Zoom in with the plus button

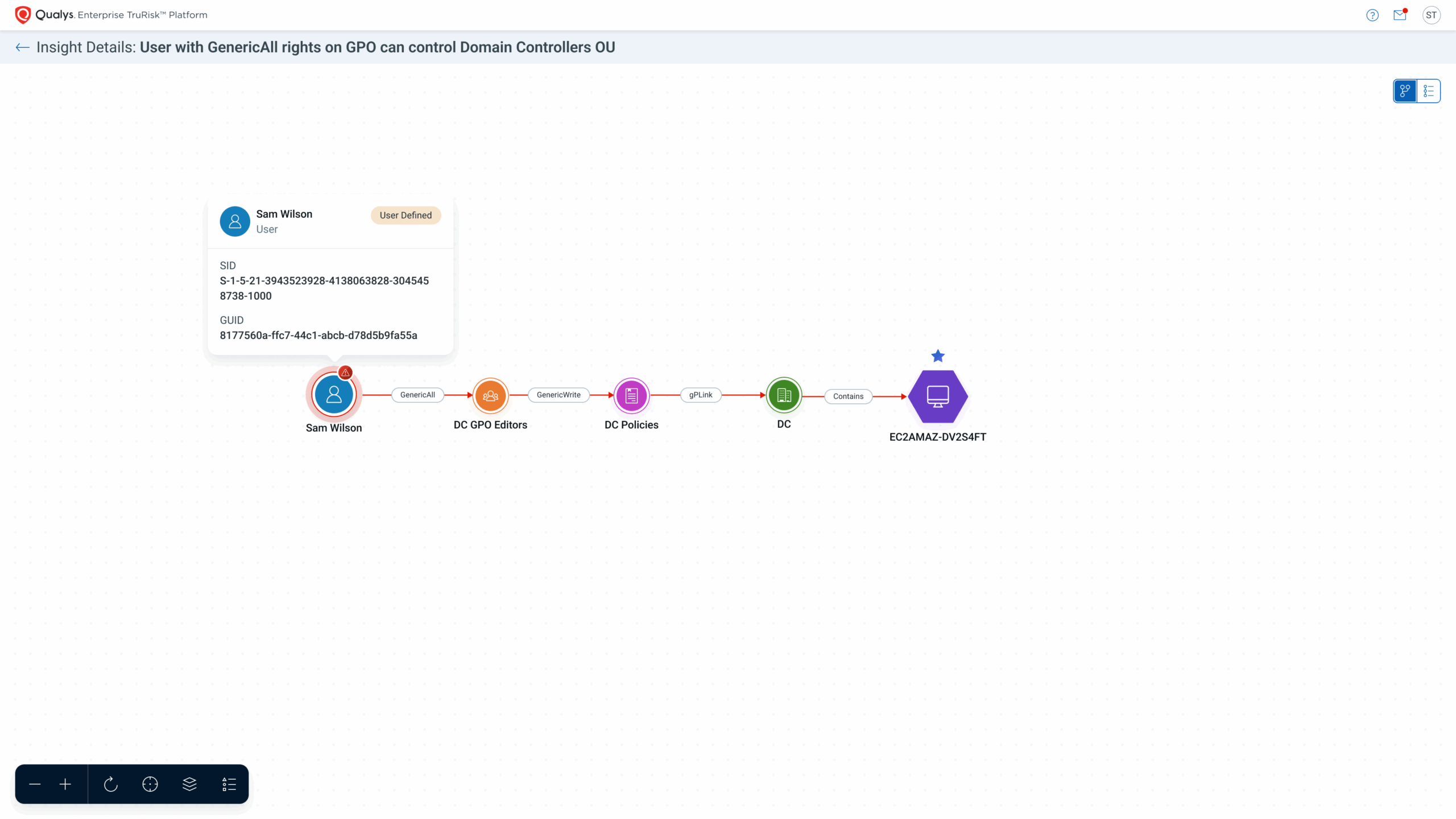(65, 784)
